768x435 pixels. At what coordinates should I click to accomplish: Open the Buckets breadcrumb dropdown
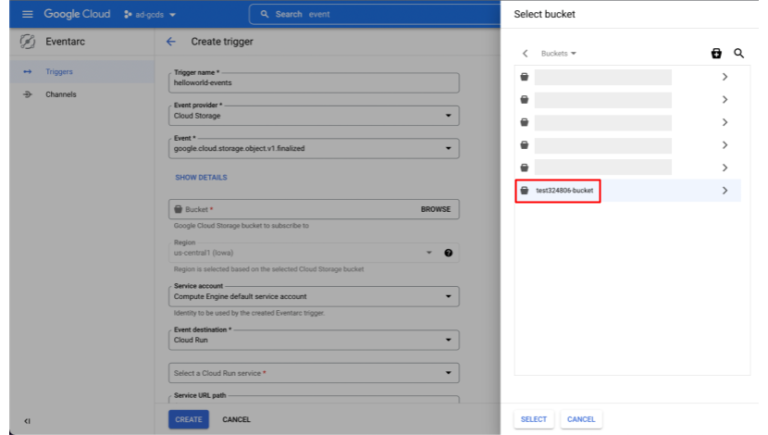[558, 53]
